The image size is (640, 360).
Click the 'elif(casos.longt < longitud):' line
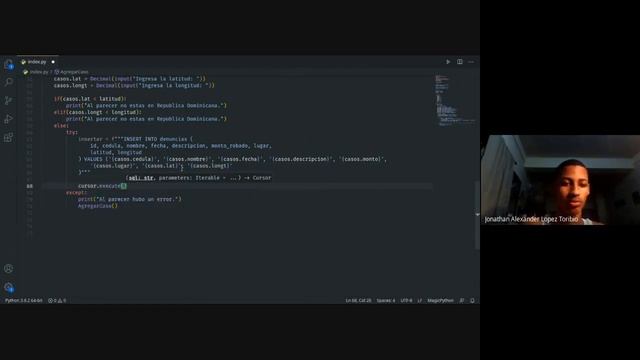point(98,112)
